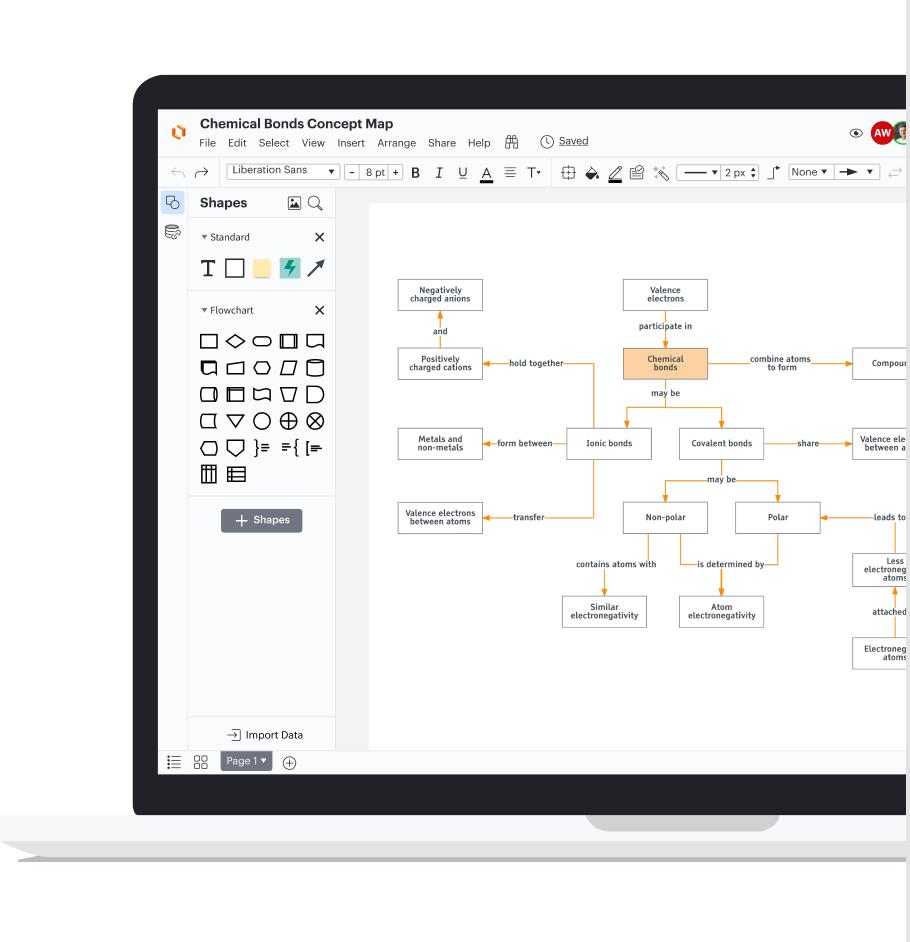Select the diamond decision shape in Flowchart
The image size is (910, 942).
coord(235,341)
